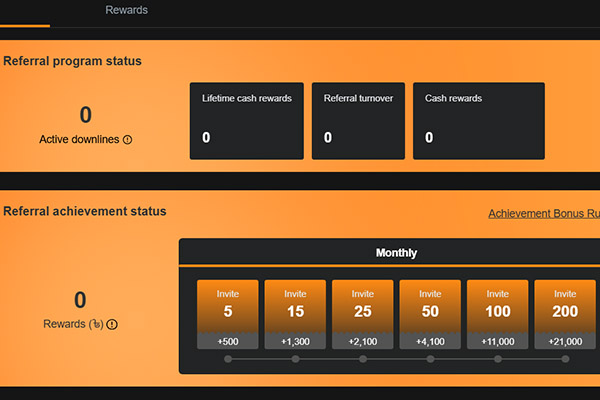Click the info icon next to Rewards

(112, 324)
